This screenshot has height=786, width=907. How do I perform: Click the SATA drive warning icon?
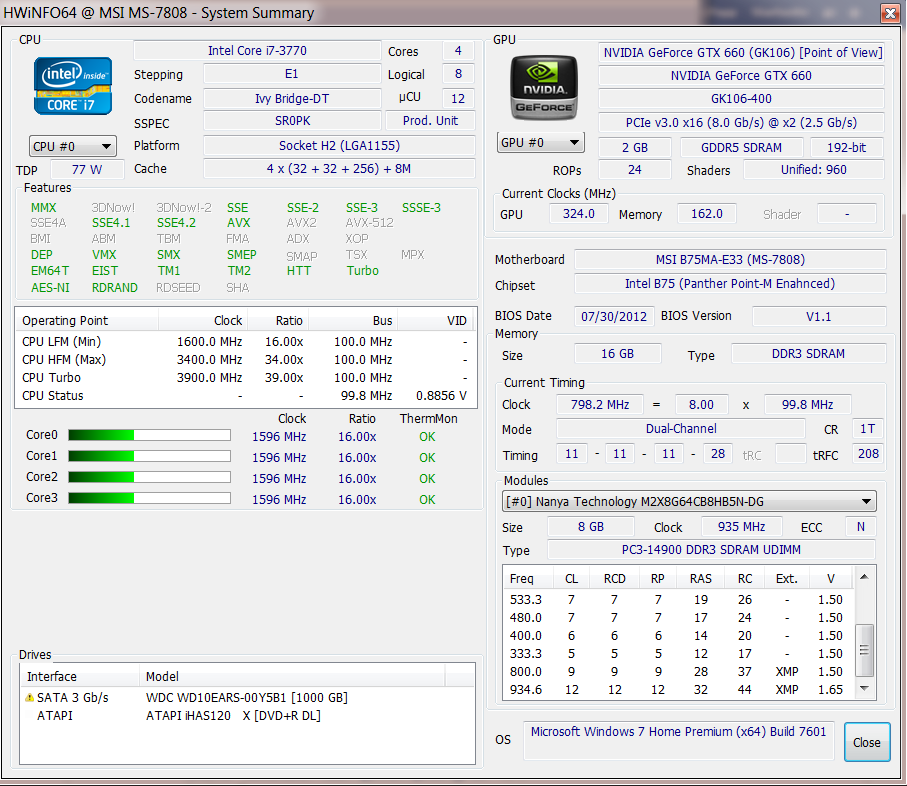30,698
